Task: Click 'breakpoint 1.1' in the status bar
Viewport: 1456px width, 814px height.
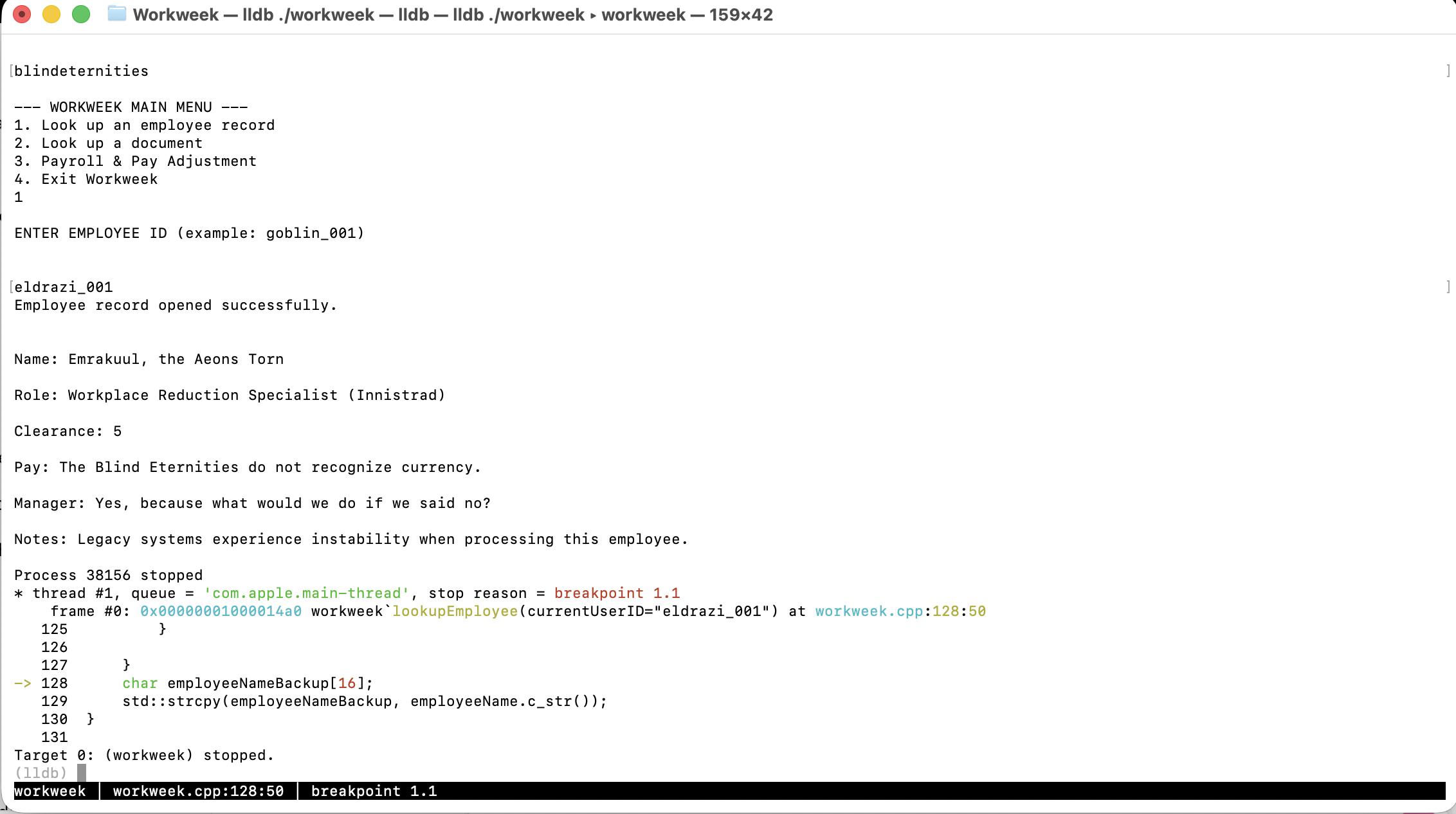Action: tap(374, 791)
